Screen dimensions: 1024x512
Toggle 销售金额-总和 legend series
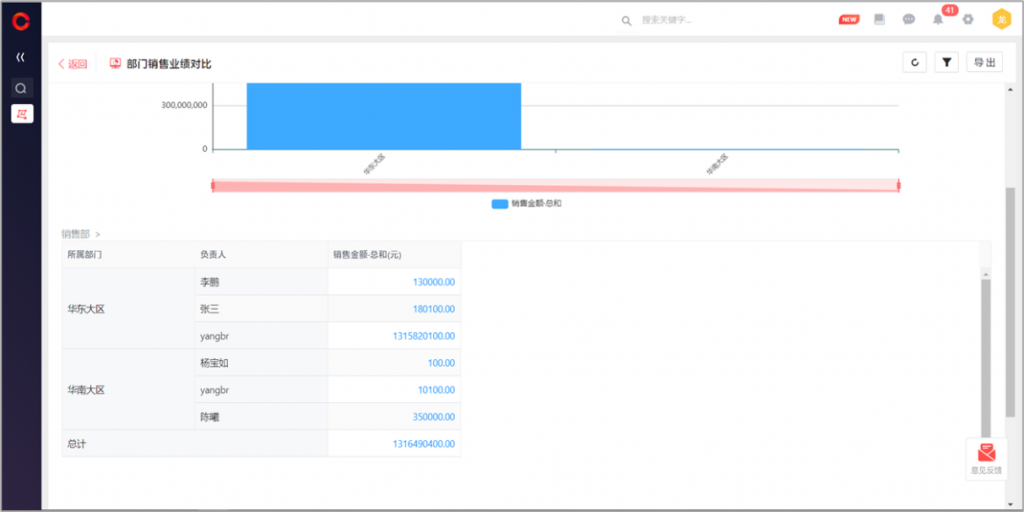click(527, 204)
